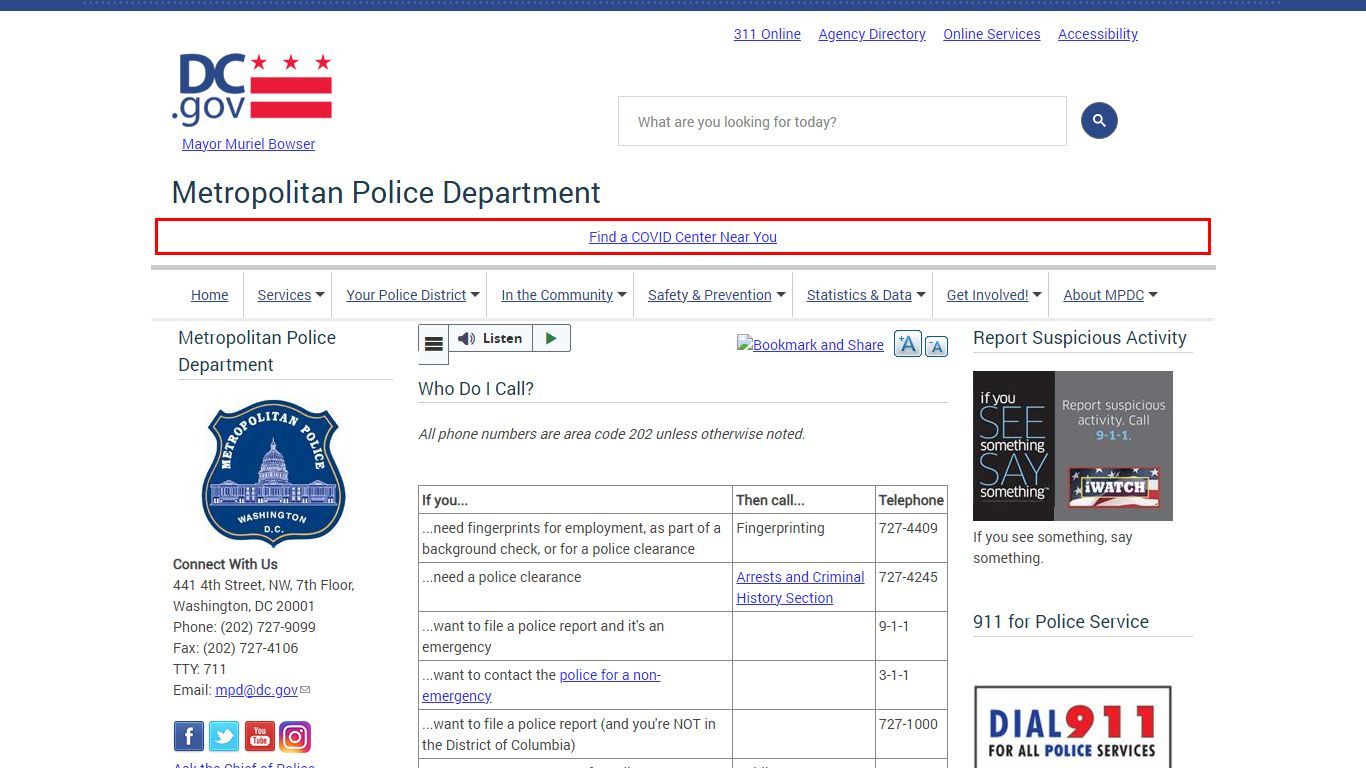Click the Metropolitan Police Department page title
The width and height of the screenshot is (1366, 768).
pyautogui.click(x=386, y=192)
